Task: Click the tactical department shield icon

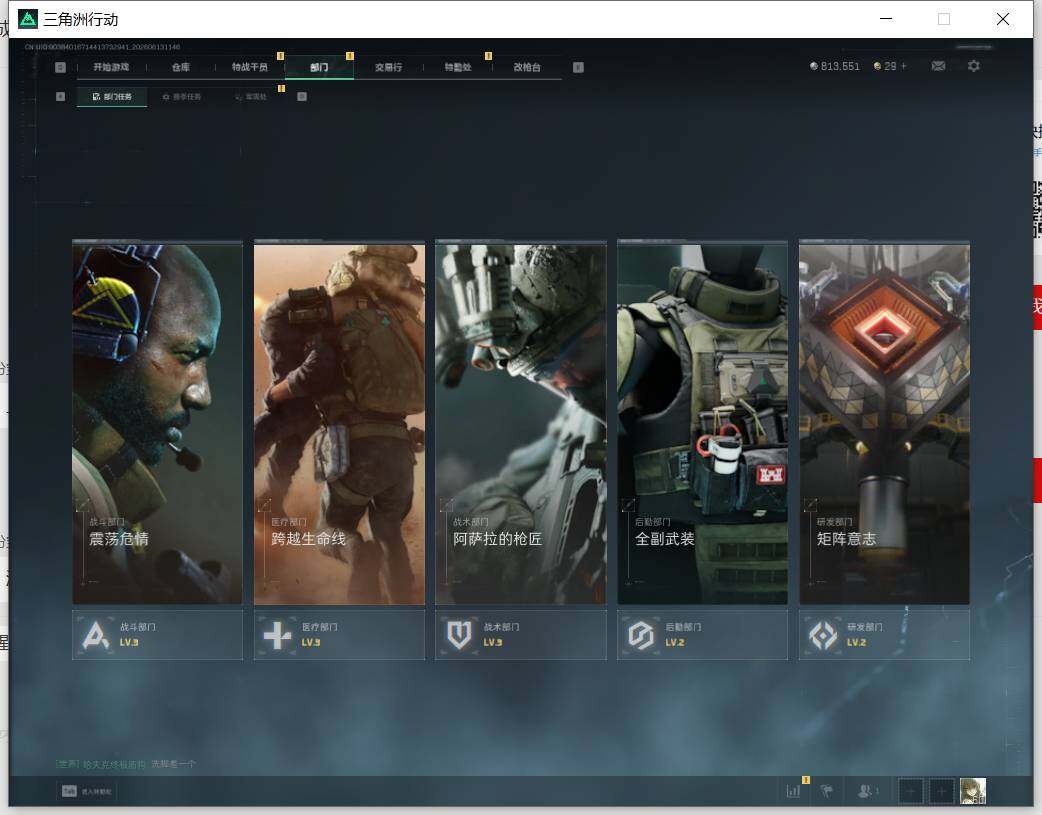Action: pos(459,635)
